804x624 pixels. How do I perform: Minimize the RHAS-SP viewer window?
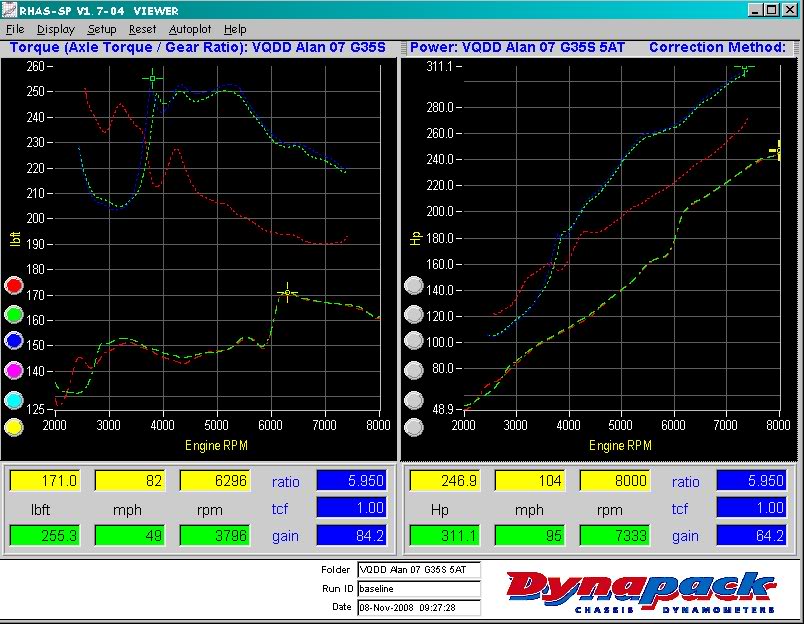pyautogui.click(x=755, y=10)
